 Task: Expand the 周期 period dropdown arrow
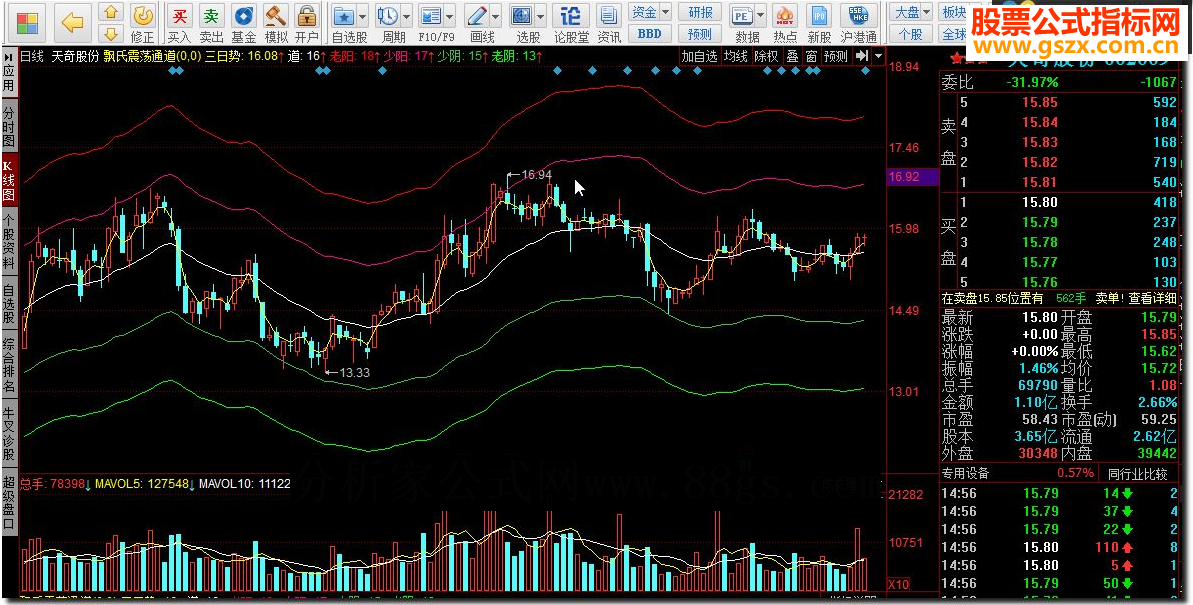coord(406,15)
